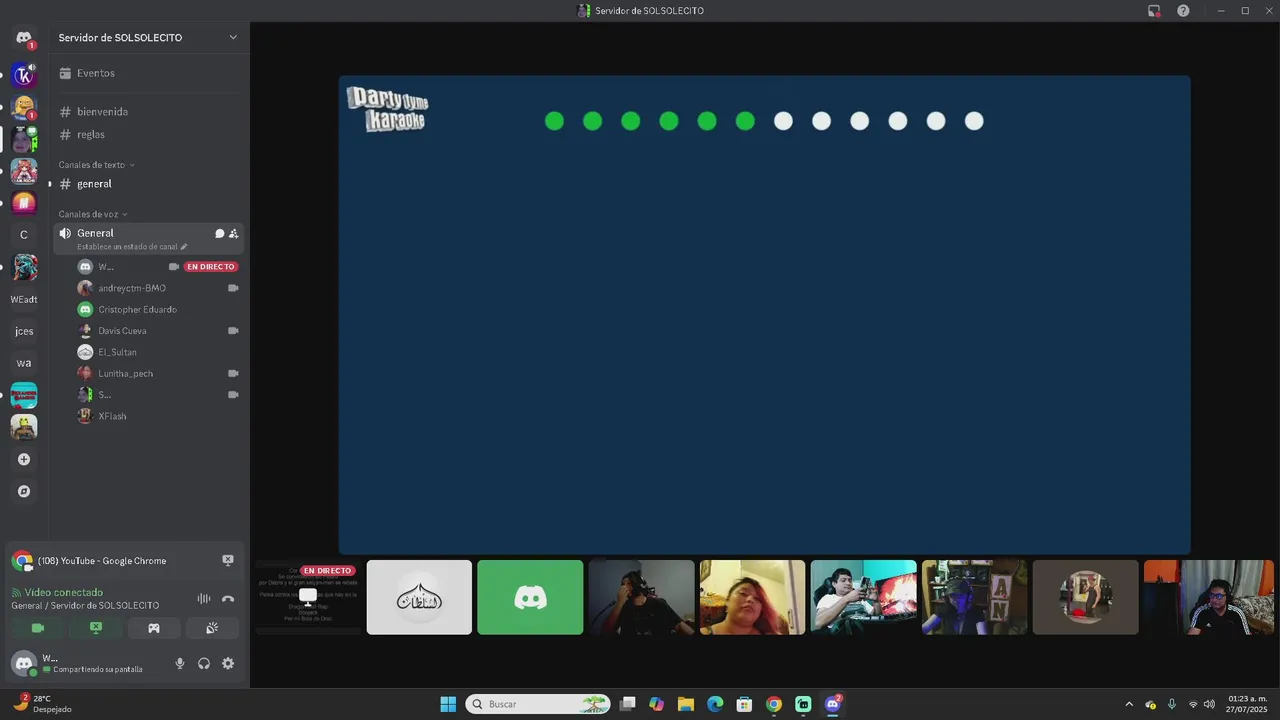Open the TK server icon
This screenshot has height=720, width=1280.
24,74
